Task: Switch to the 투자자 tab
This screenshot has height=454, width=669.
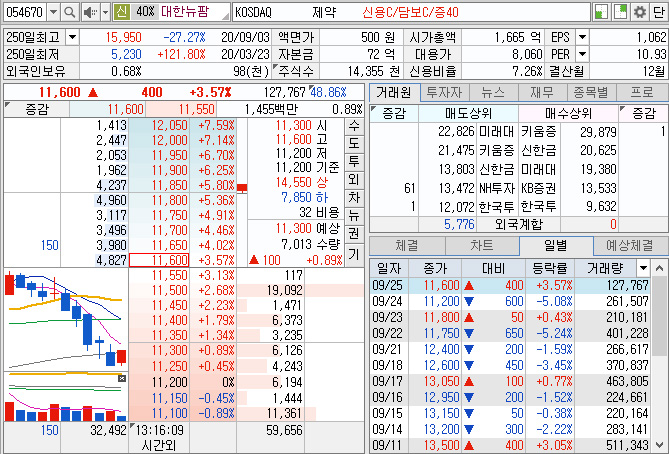Action: [x=445, y=93]
